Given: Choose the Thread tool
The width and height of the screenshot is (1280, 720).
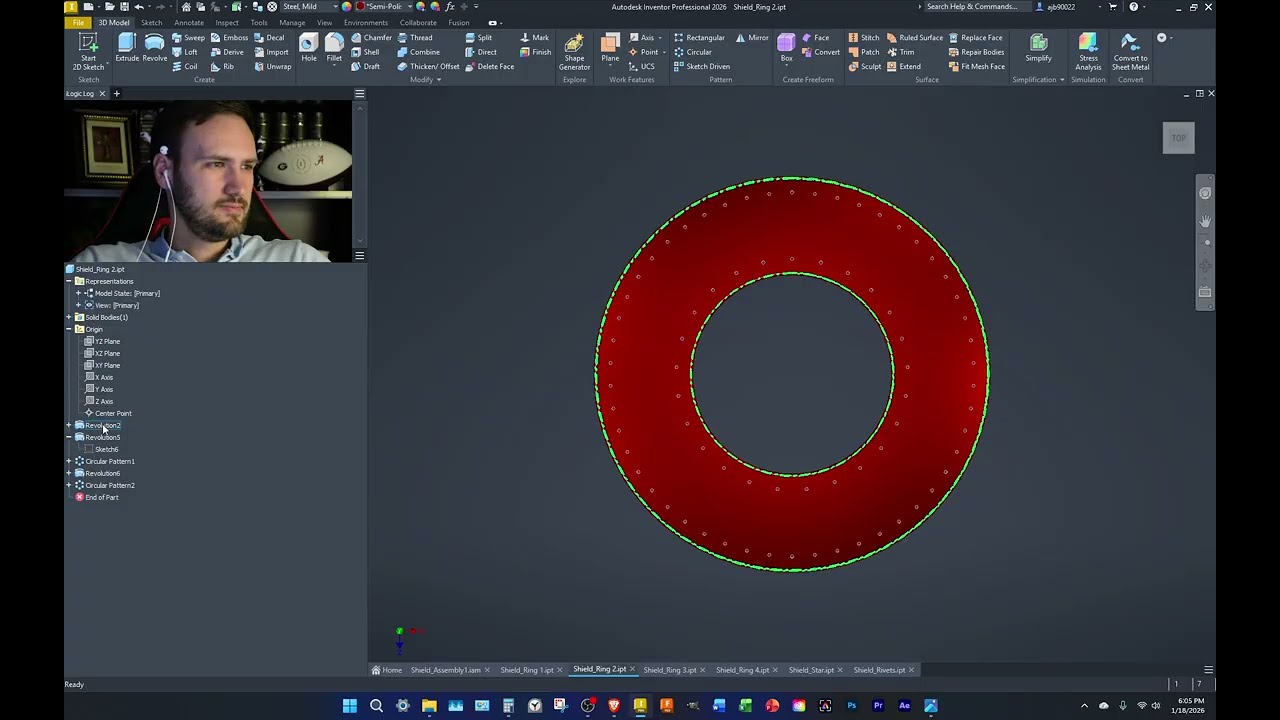Looking at the screenshot, I should click(x=415, y=38).
